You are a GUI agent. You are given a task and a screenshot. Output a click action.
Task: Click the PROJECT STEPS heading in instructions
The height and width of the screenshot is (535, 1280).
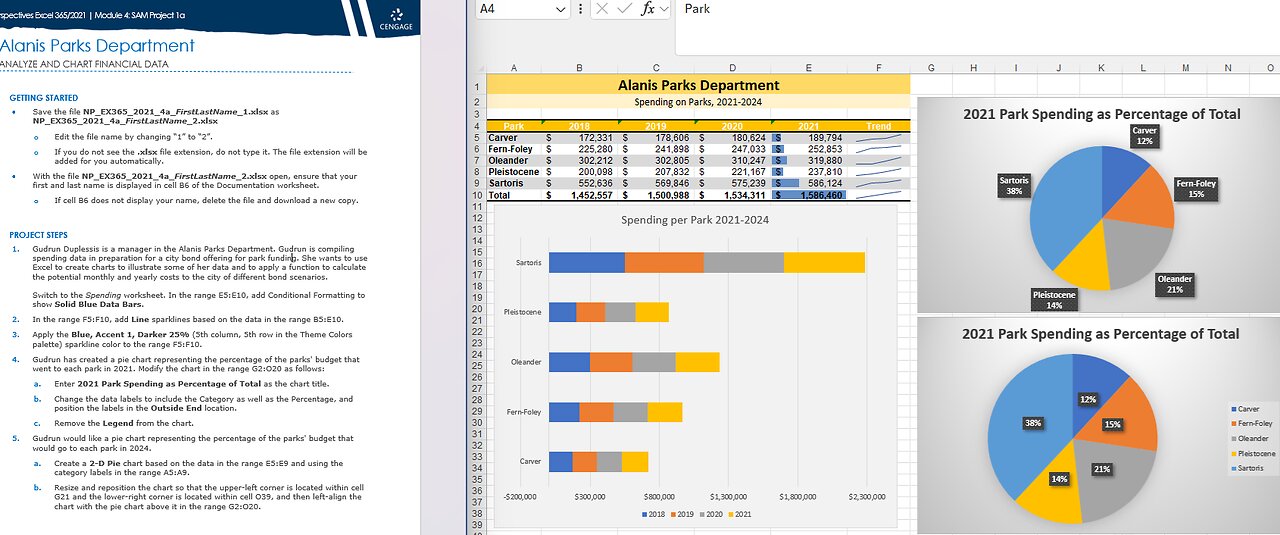38,234
